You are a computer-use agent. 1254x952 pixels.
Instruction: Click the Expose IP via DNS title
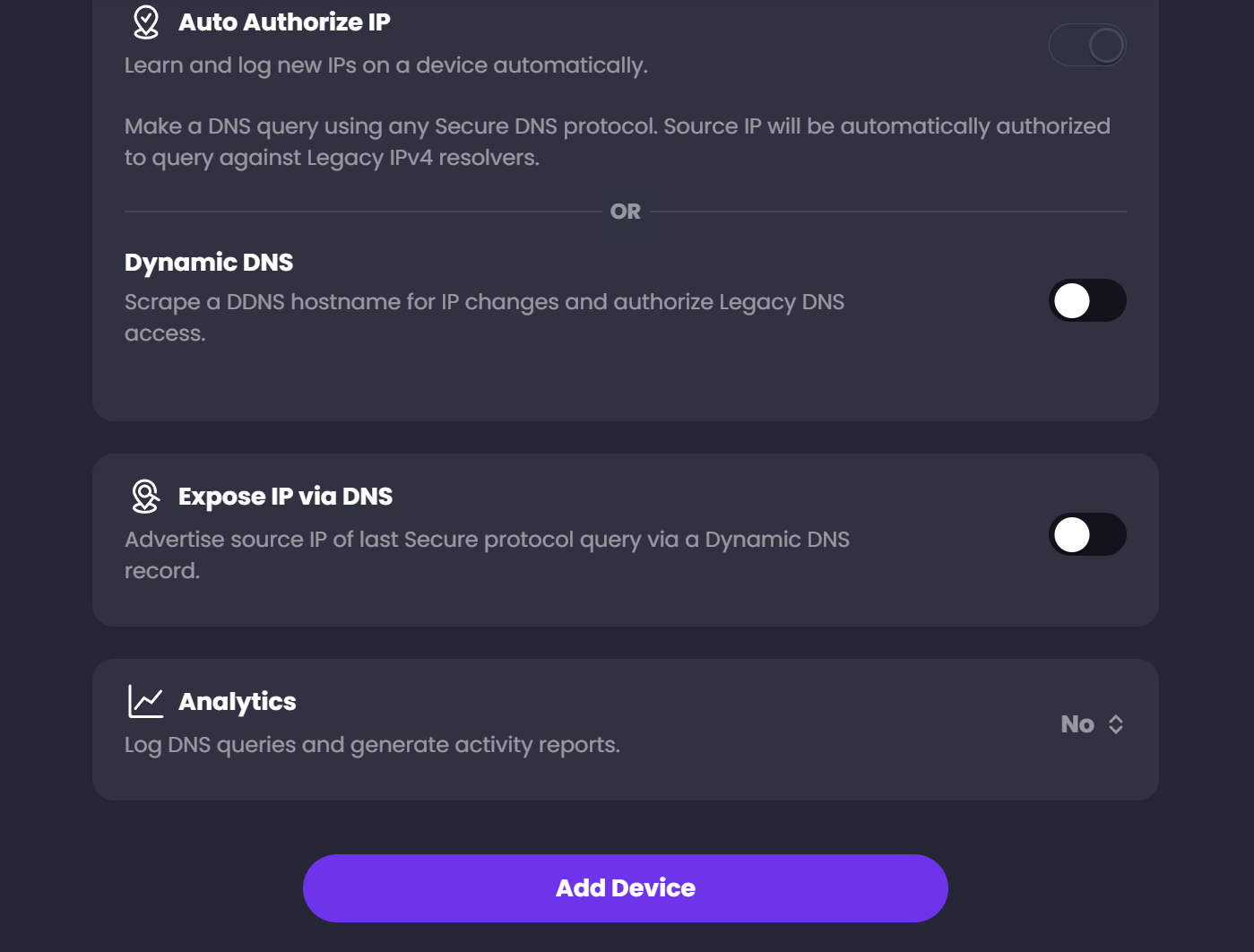pyautogui.click(x=285, y=496)
